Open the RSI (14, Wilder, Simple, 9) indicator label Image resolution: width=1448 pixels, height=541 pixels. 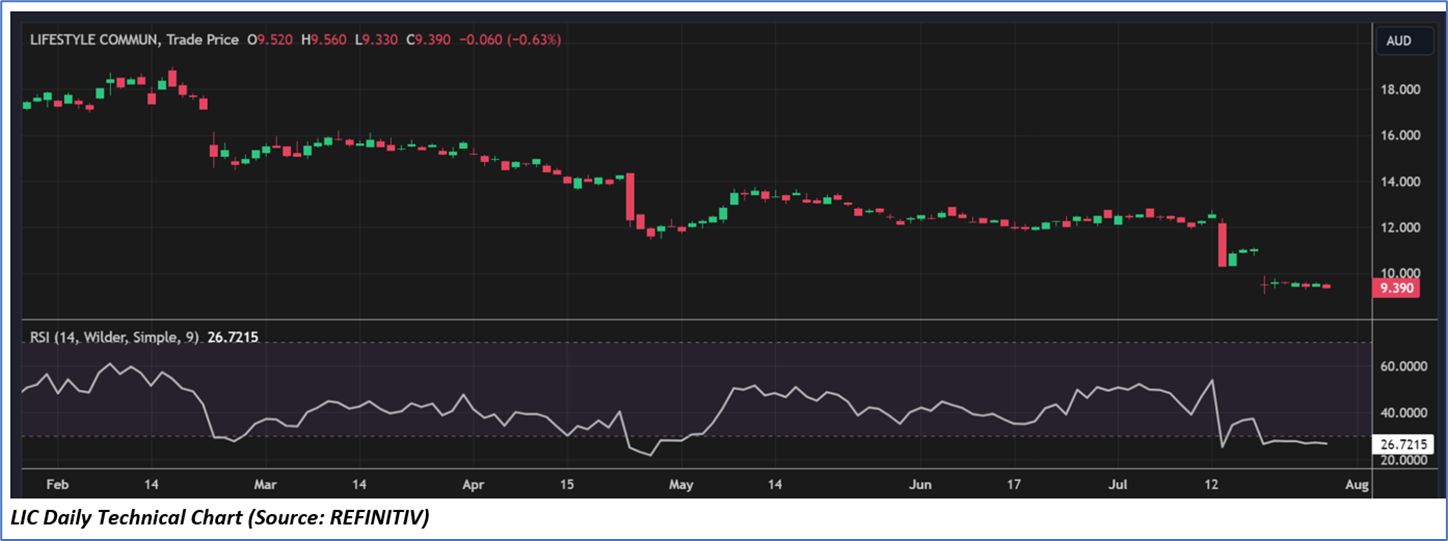click(114, 338)
